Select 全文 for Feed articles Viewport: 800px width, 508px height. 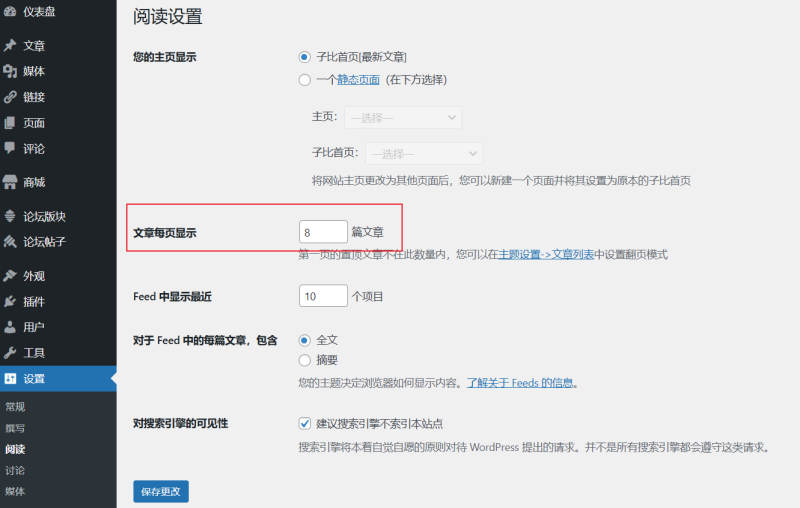click(x=305, y=340)
